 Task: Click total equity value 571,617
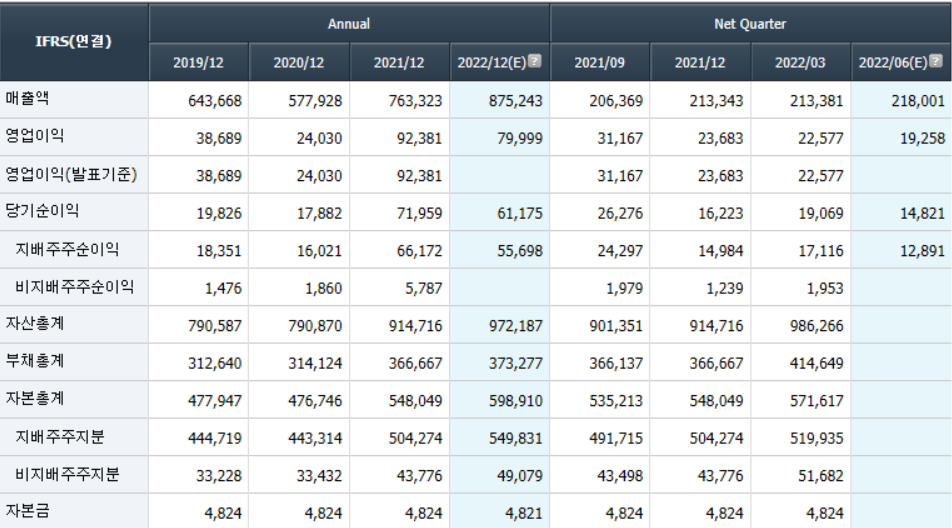[x=817, y=401]
